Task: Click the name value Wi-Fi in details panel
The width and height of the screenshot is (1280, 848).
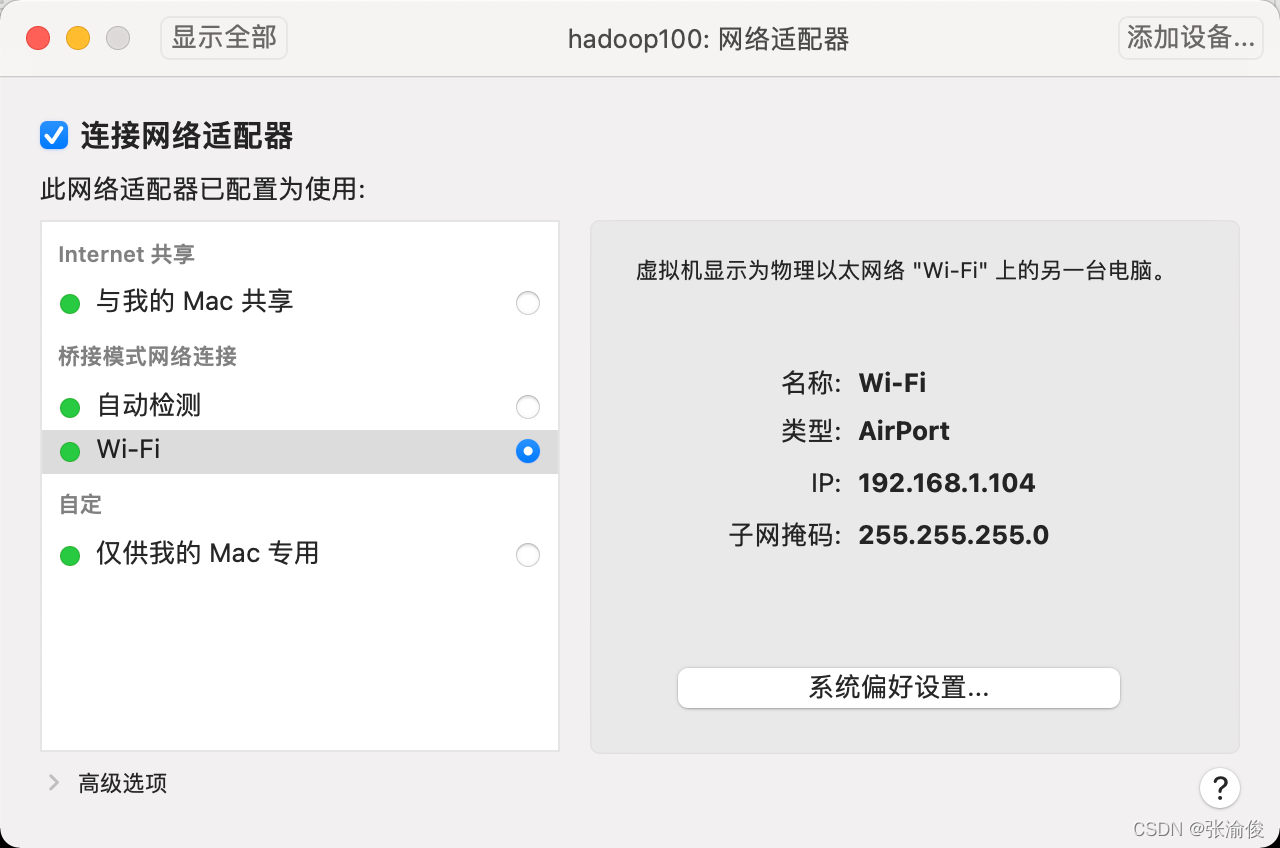Action: pyautogui.click(x=892, y=382)
